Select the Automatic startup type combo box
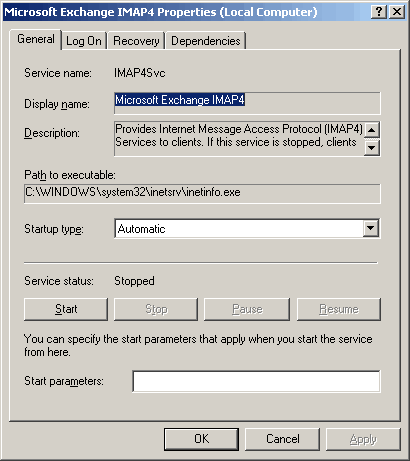 tap(247, 228)
